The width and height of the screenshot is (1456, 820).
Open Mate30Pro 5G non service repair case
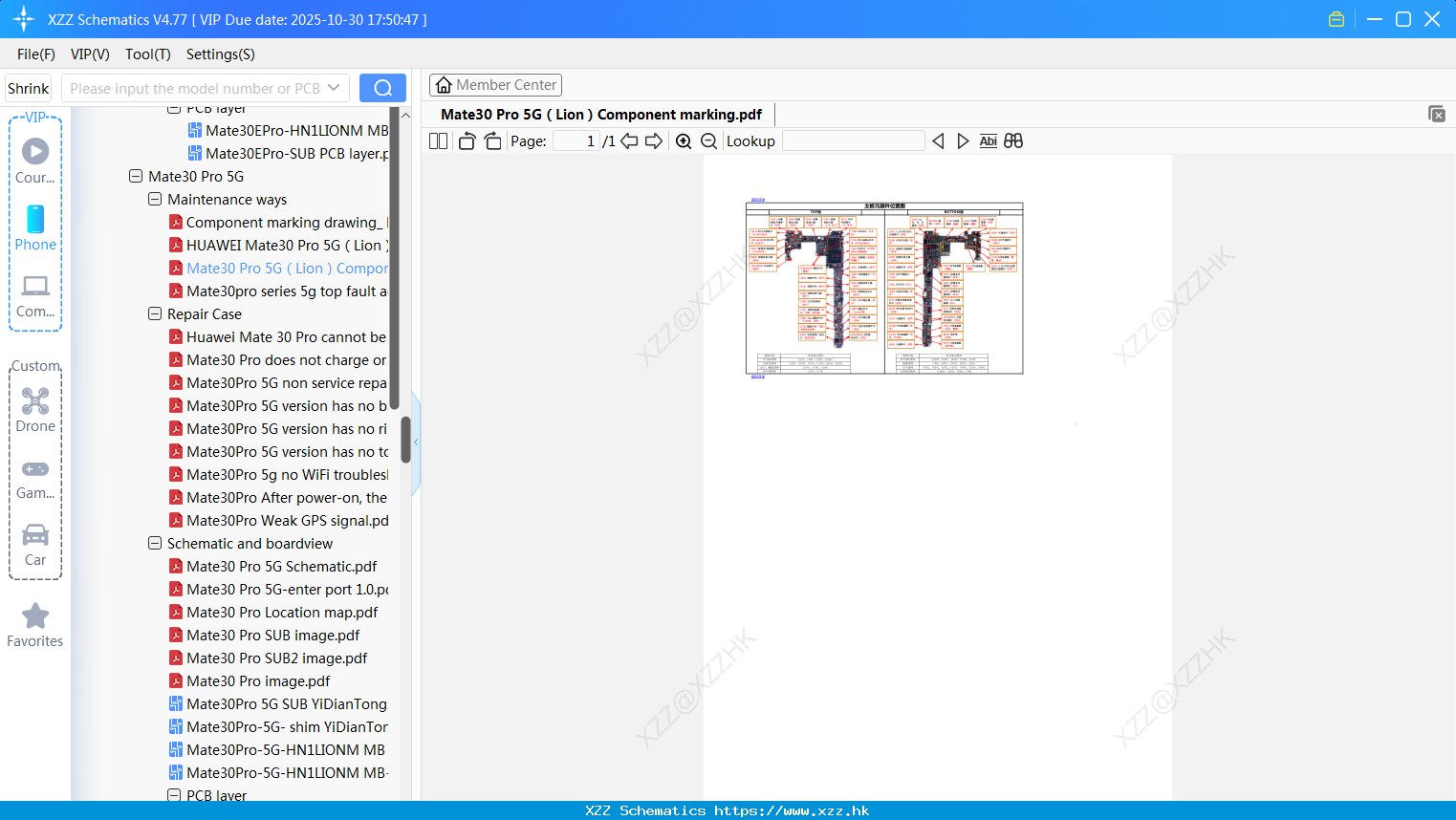pyautogui.click(x=278, y=383)
